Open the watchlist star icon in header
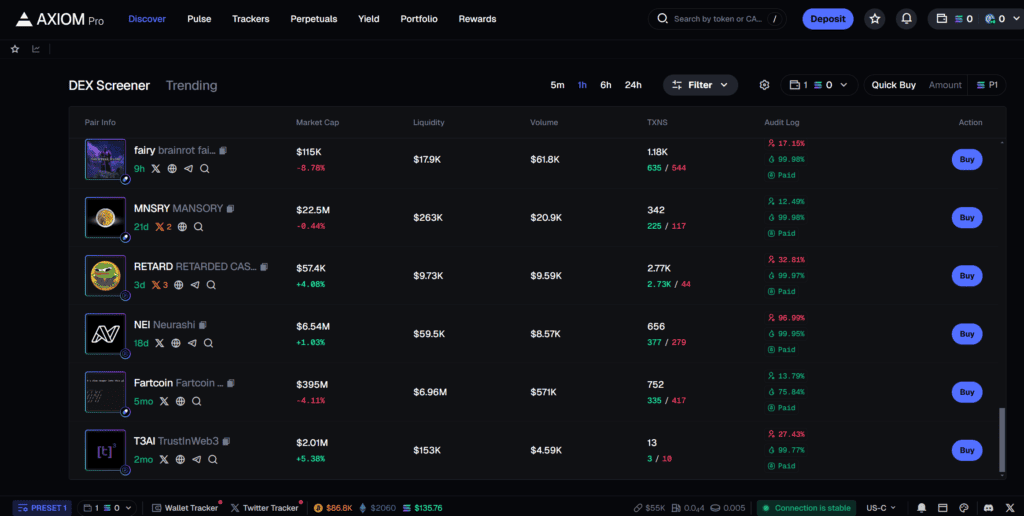Image resolution: width=1024 pixels, height=516 pixels. (x=875, y=19)
